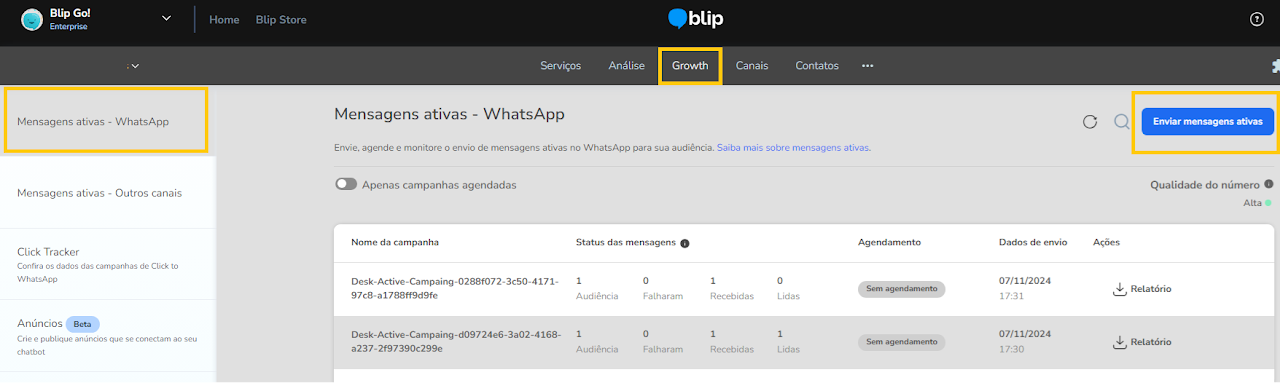This screenshot has height=391, width=1280.
Task: Switch to the Serviços tab
Action: pyautogui.click(x=560, y=66)
